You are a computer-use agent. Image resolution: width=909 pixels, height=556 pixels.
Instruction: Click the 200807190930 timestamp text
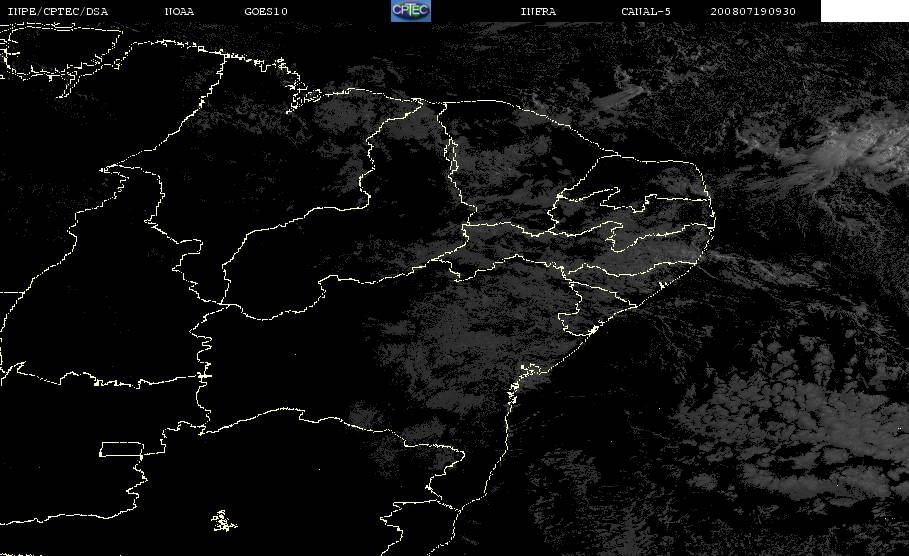click(x=753, y=12)
